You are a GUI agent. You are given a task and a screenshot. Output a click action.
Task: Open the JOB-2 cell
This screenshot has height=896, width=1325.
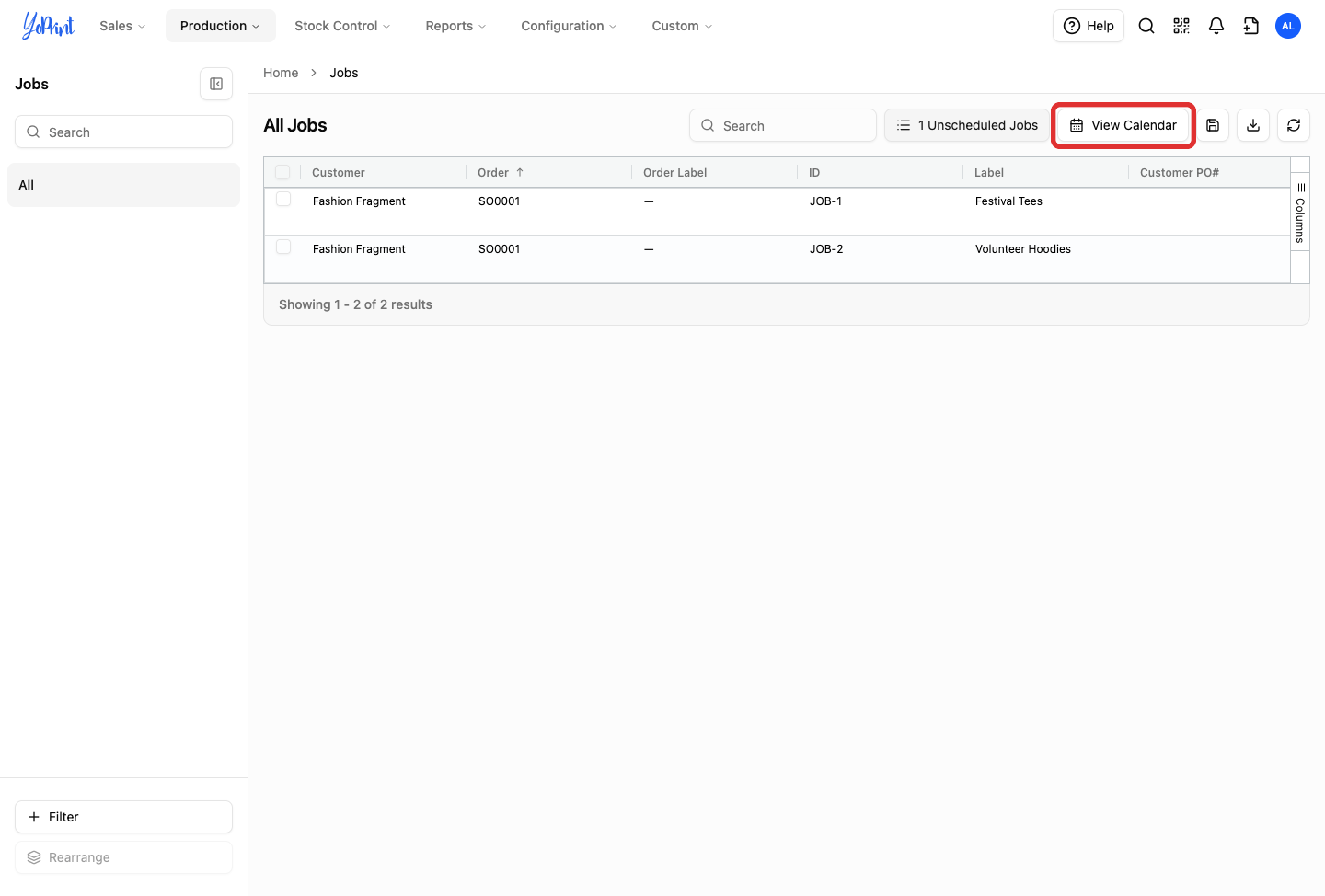(x=826, y=249)
